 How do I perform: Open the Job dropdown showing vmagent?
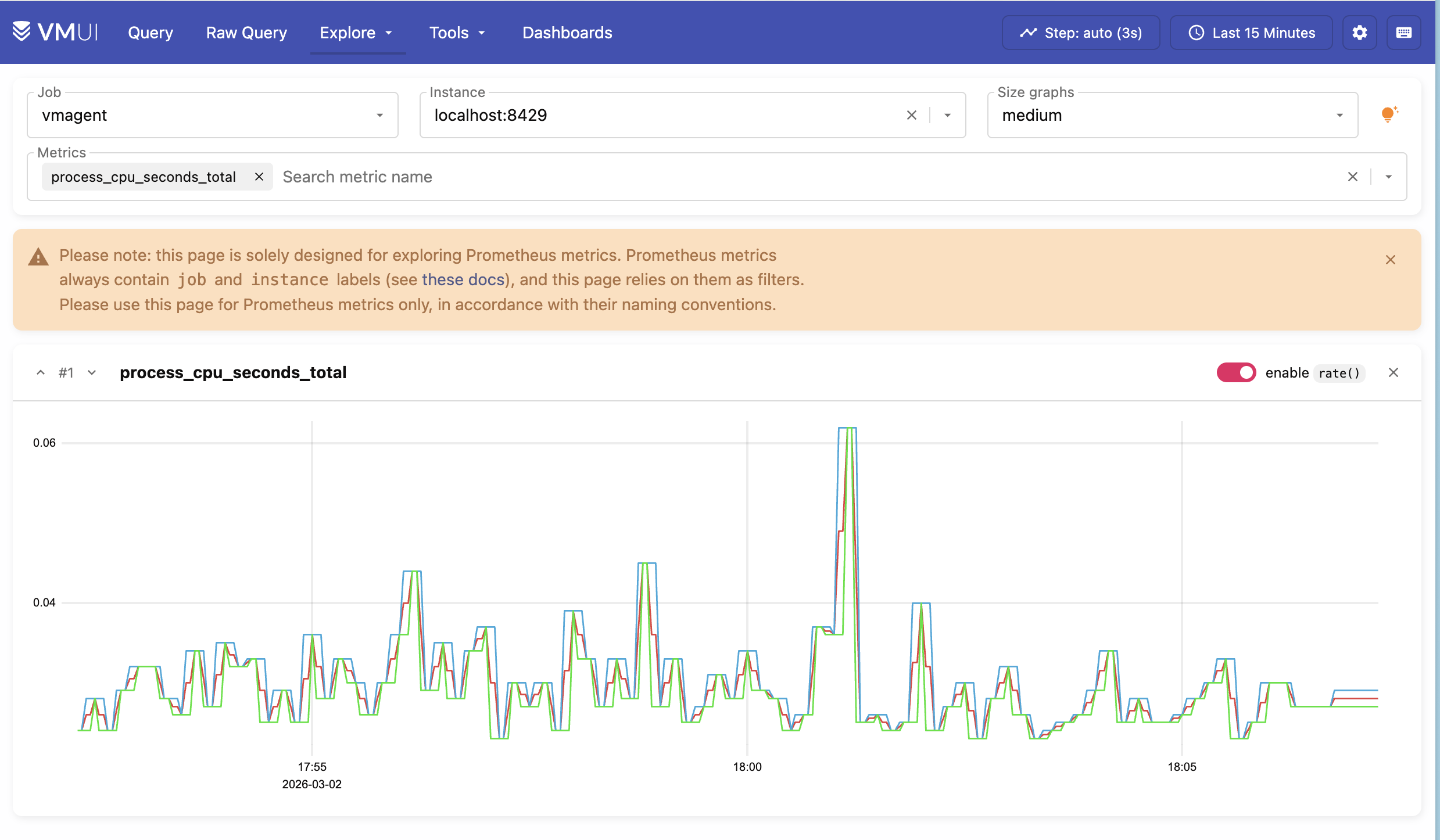tap(213, 115)
